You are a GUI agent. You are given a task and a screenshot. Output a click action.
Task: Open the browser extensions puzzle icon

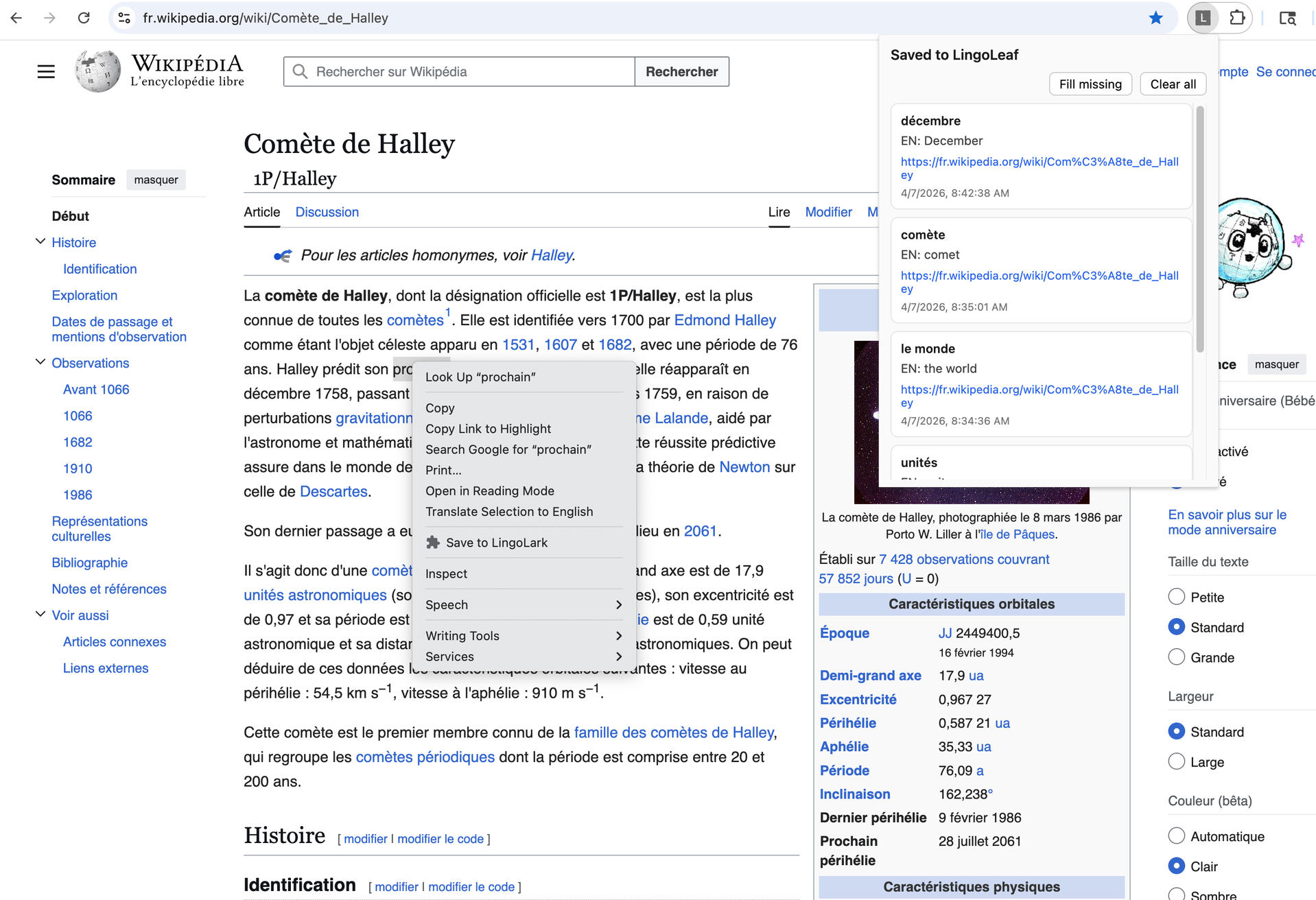[1237, 18]
